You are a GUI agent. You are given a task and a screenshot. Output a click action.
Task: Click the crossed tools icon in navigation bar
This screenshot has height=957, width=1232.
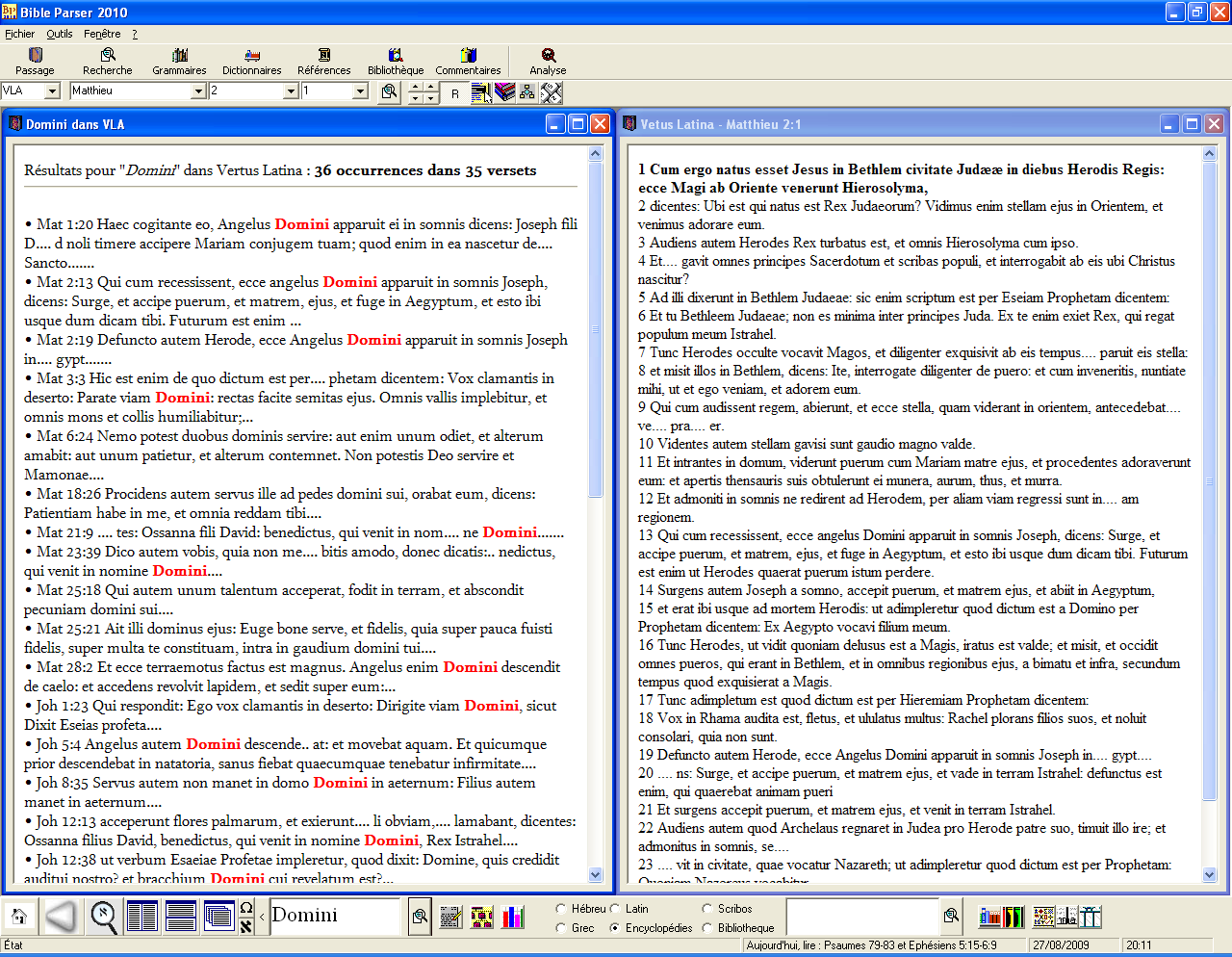(551, 92)
